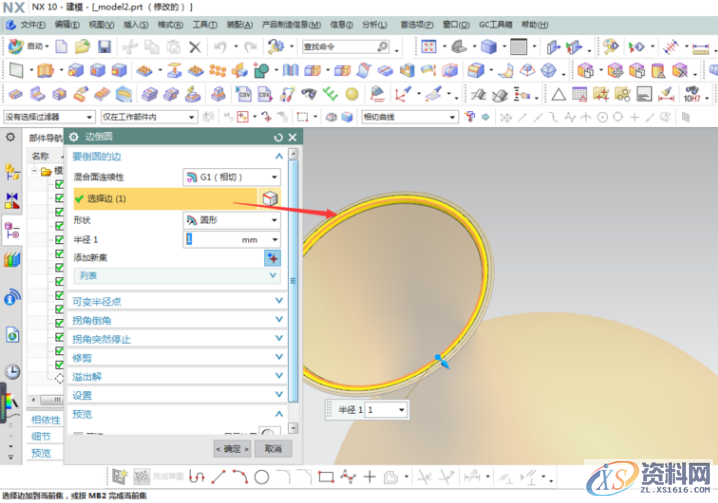The height and width of the screenshot is (503, 718).
Task: Toggle the Preview checkbox in the dialog
Action: click(79, 433)
